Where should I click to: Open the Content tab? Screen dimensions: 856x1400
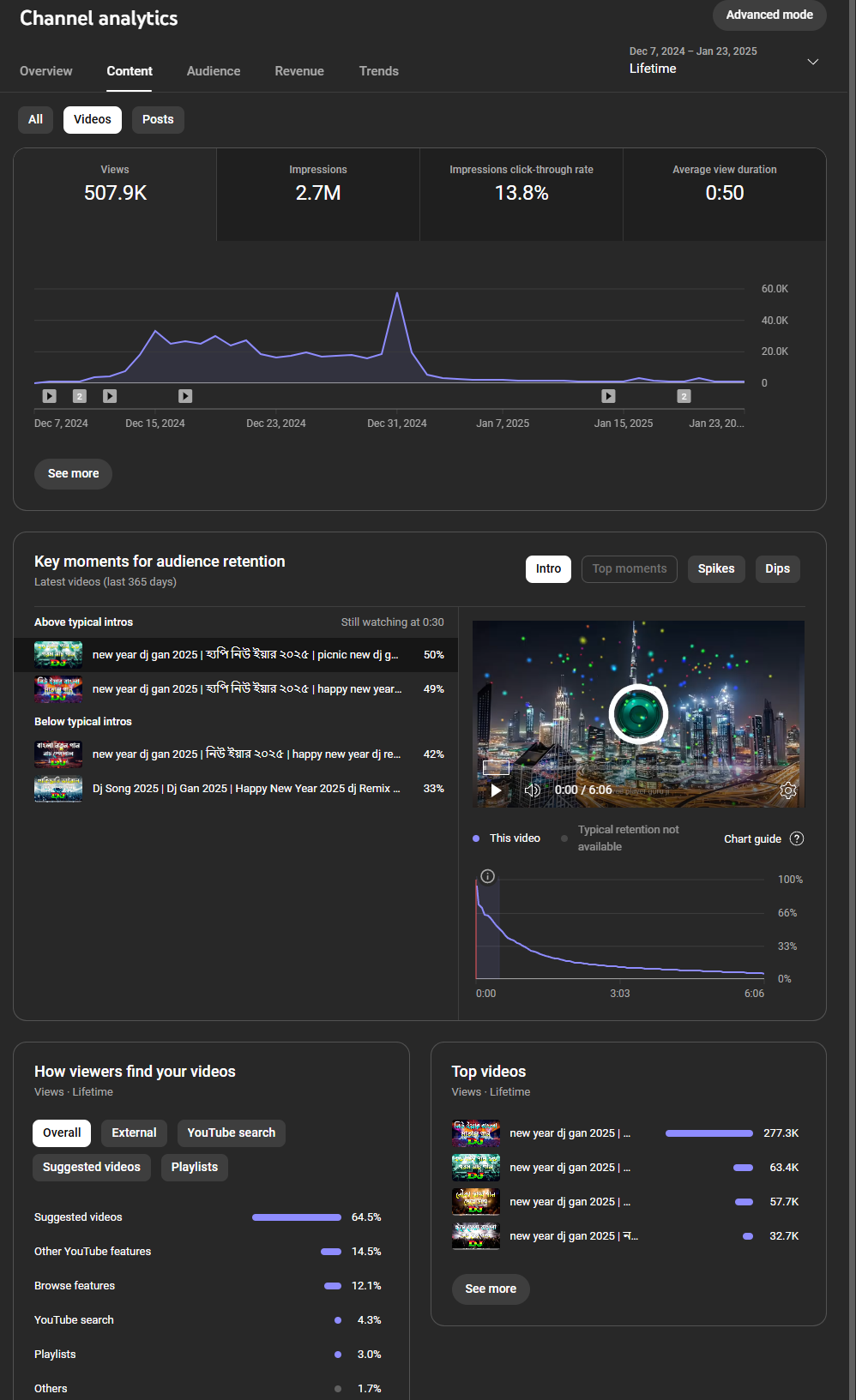[130, 71]
